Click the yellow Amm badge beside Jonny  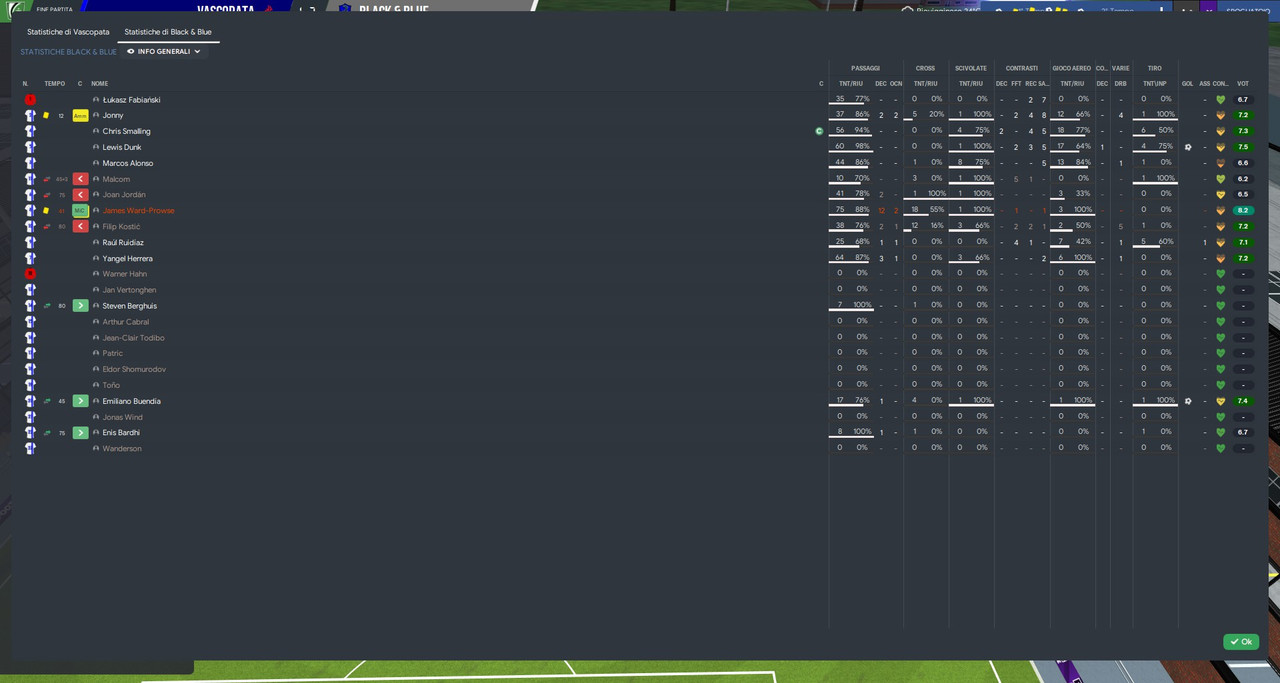pos(80,116)
